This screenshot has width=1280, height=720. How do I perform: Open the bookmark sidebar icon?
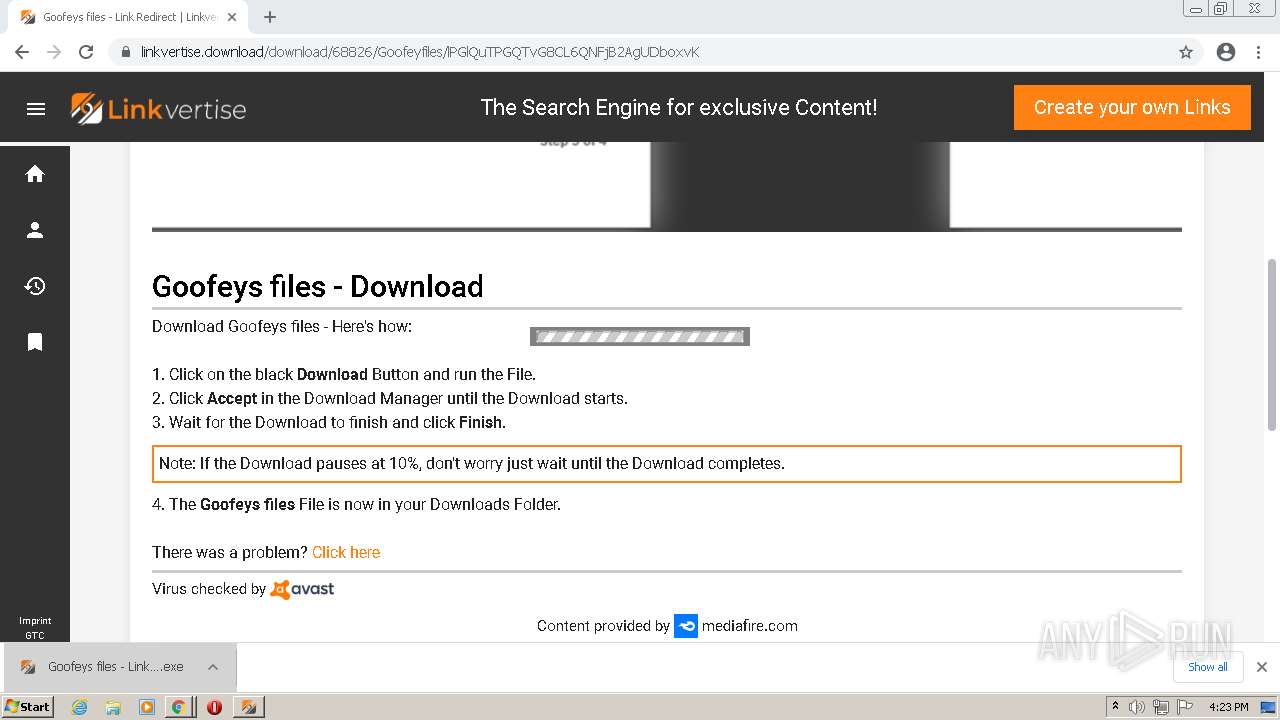[35, 342]
